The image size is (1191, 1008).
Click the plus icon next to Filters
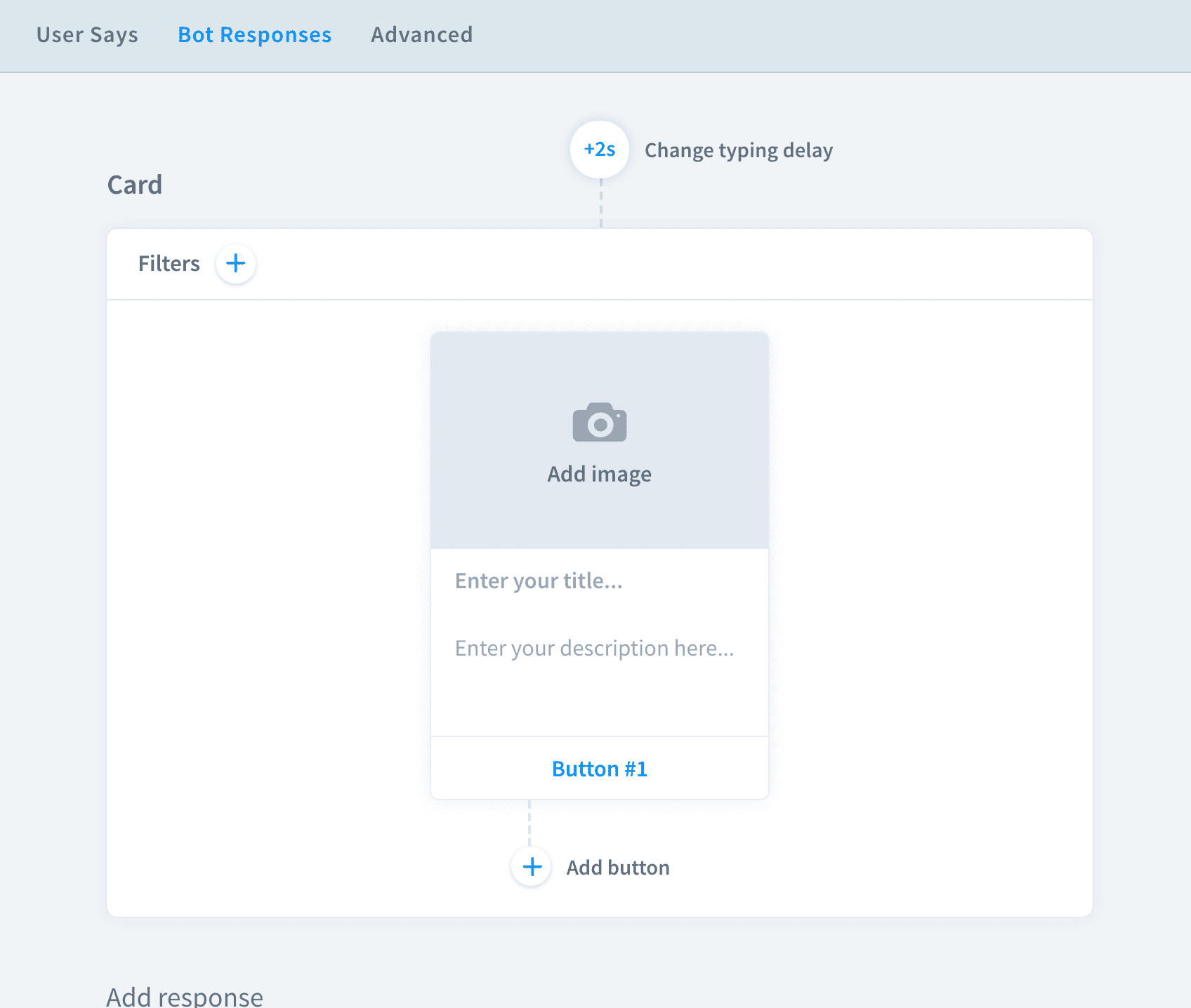coord(235,264)
